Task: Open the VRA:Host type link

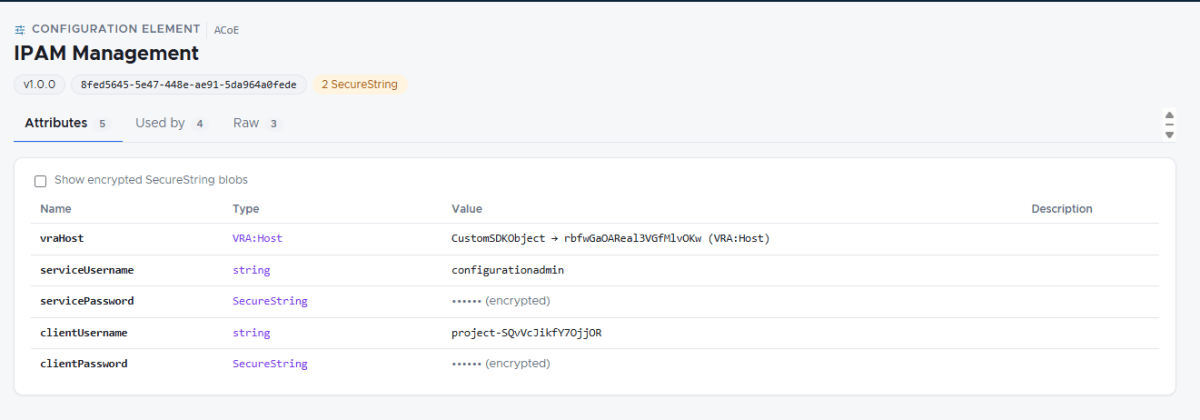Action: click(x=258, y=239)
